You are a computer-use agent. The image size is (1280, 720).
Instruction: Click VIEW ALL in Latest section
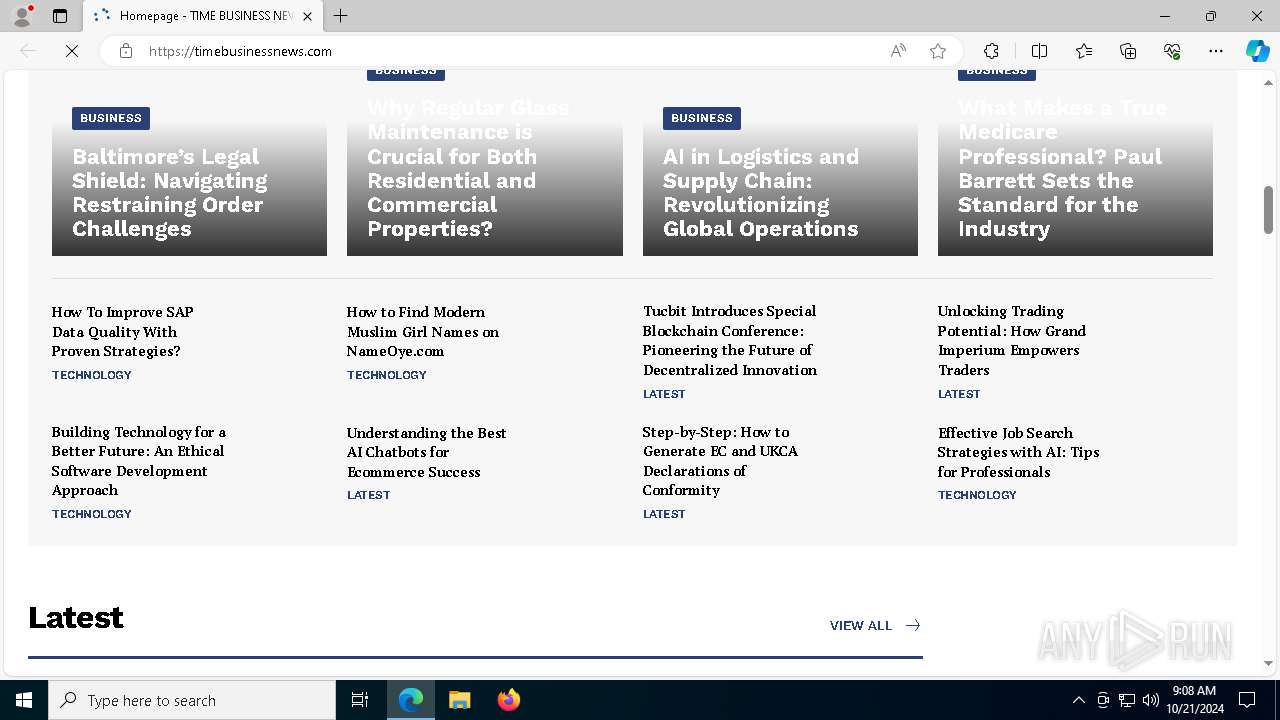tap(875, 625)
